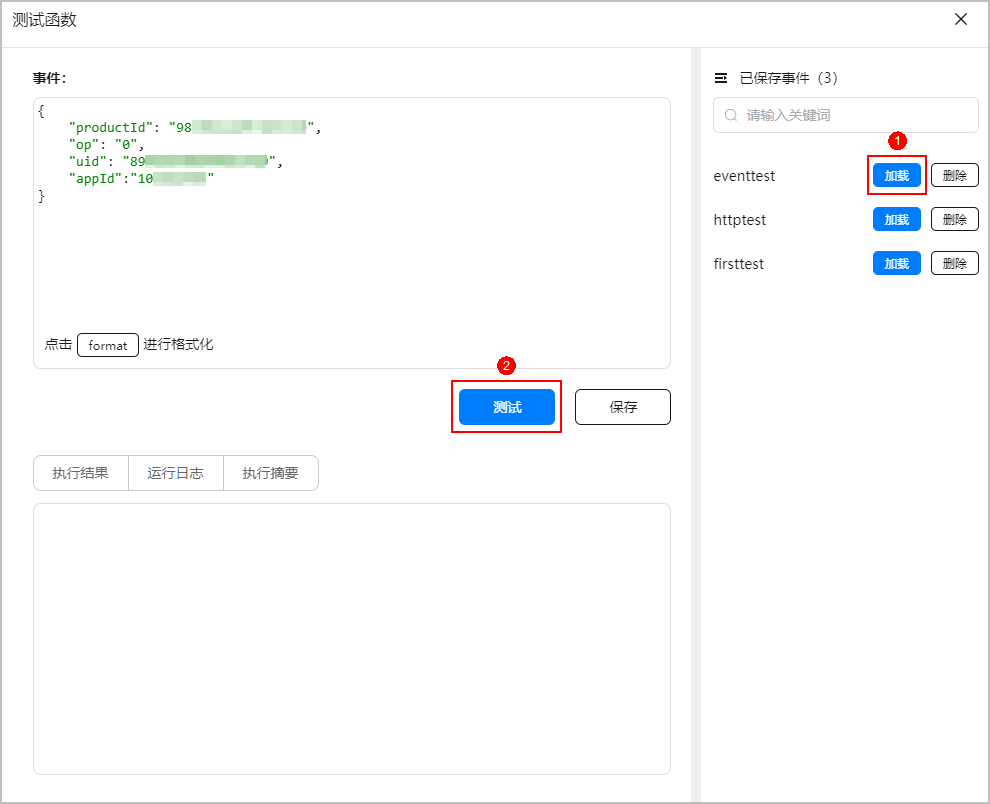
Task: Load the eventtest saved event
Action: pos(896,176)
